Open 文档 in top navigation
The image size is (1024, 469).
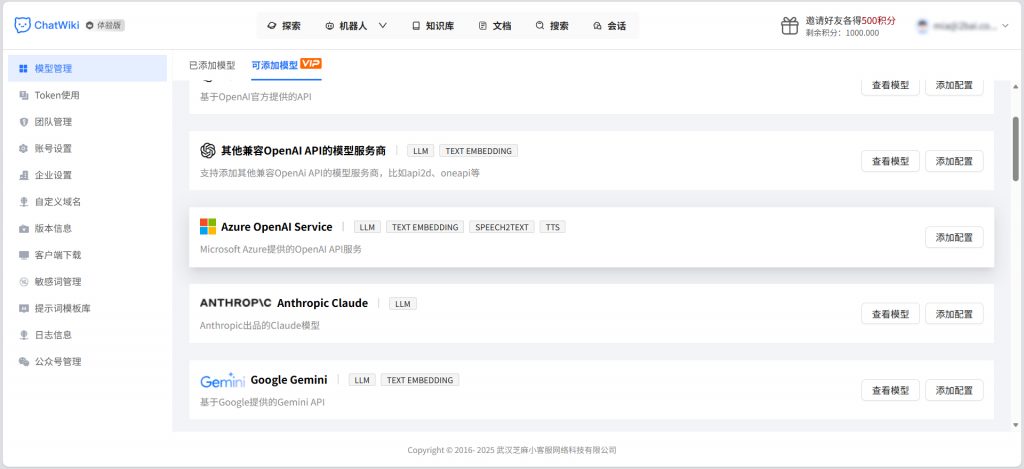495,26
